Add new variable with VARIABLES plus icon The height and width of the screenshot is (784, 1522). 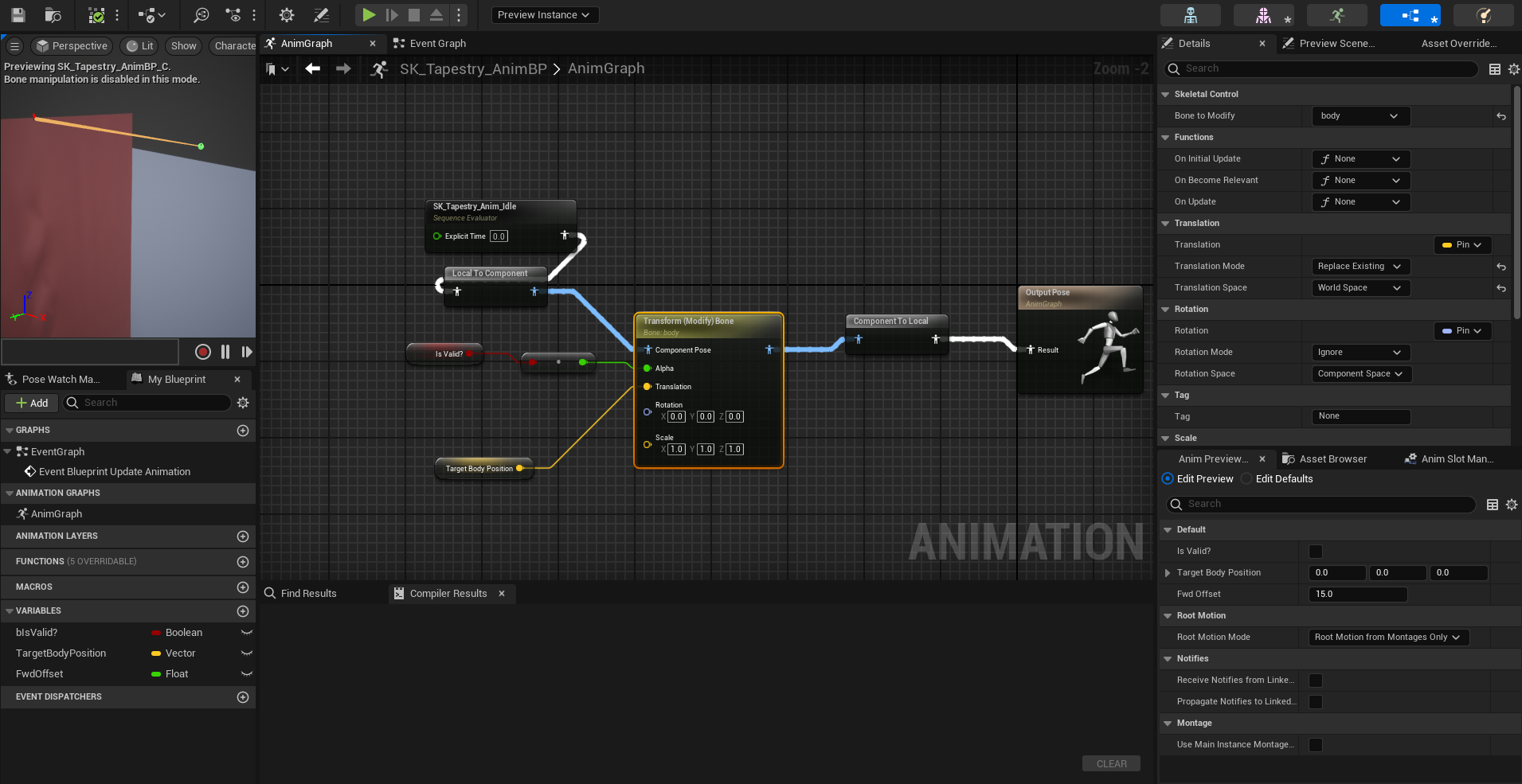pyautogui.click(x=243, y=611)
